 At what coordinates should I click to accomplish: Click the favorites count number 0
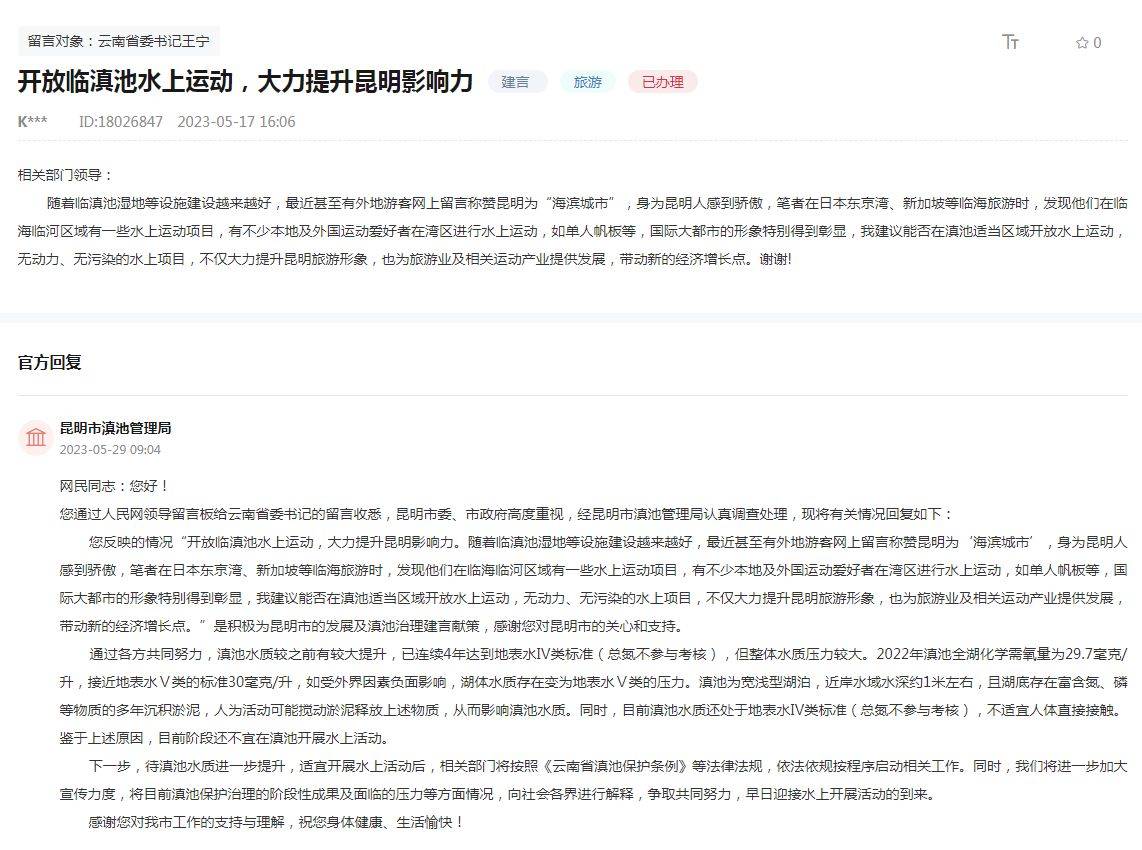point(1097,43)
